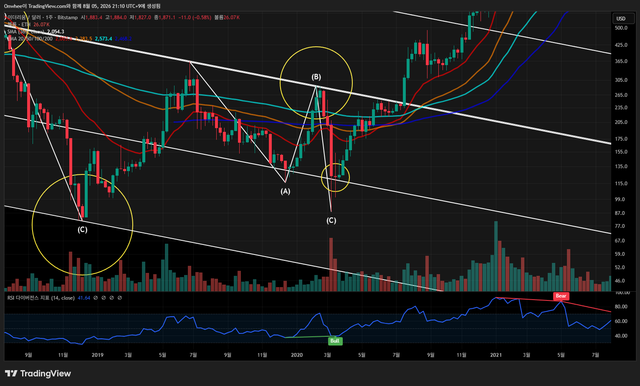Viewport: 640px width, 386px height.
Task: Click the cyan MA value 2,573.4
Action: click(103, 38)
